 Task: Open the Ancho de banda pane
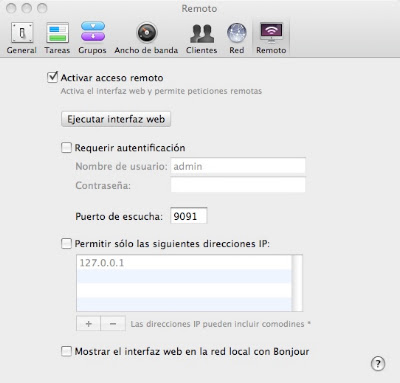coord(146,38)
